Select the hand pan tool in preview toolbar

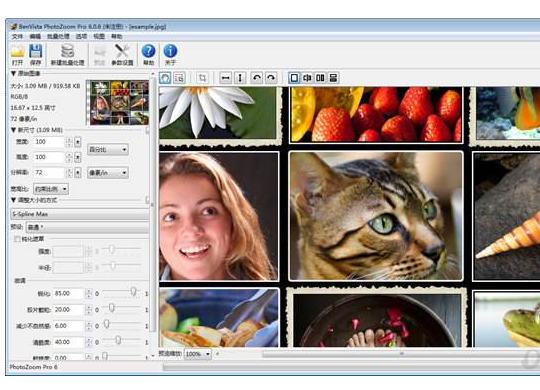[x=165, y=78]
